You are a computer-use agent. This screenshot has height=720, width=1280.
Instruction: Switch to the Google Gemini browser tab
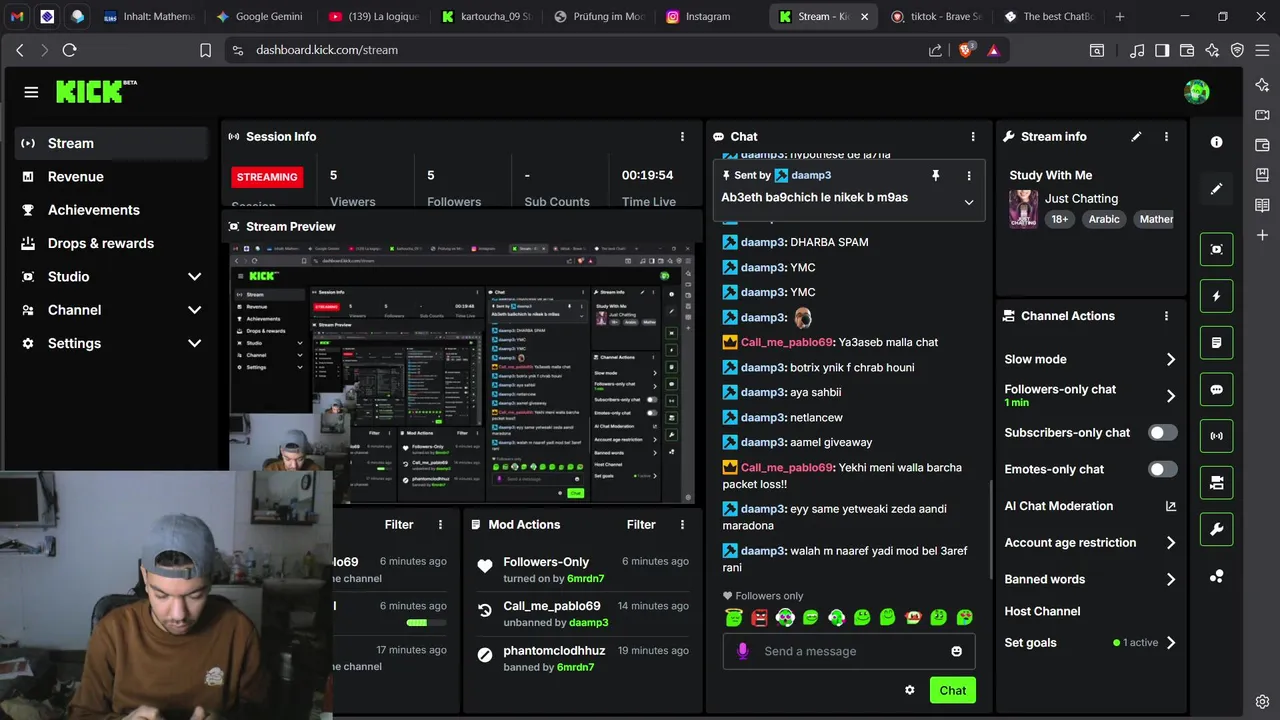pyautogui.click(x=261, y=17)
